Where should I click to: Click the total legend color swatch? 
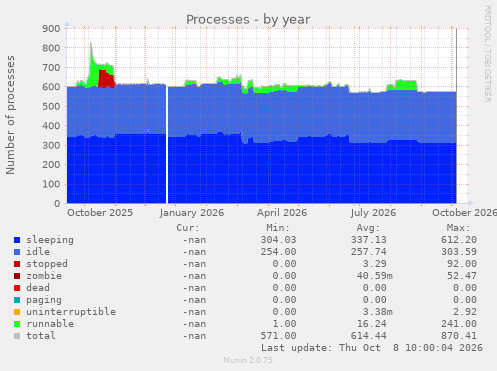pyautogui.click(x=17, y=336)
